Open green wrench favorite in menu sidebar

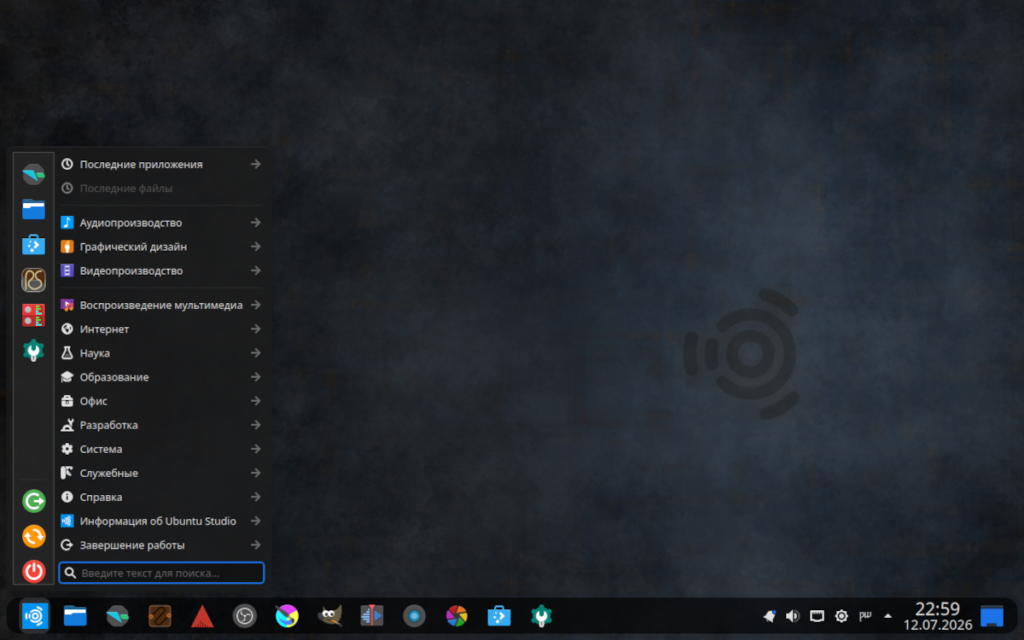click(33, 351)
